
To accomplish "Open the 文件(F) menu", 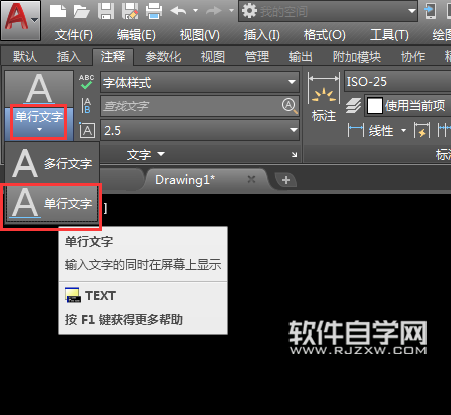I will [74, 35].
